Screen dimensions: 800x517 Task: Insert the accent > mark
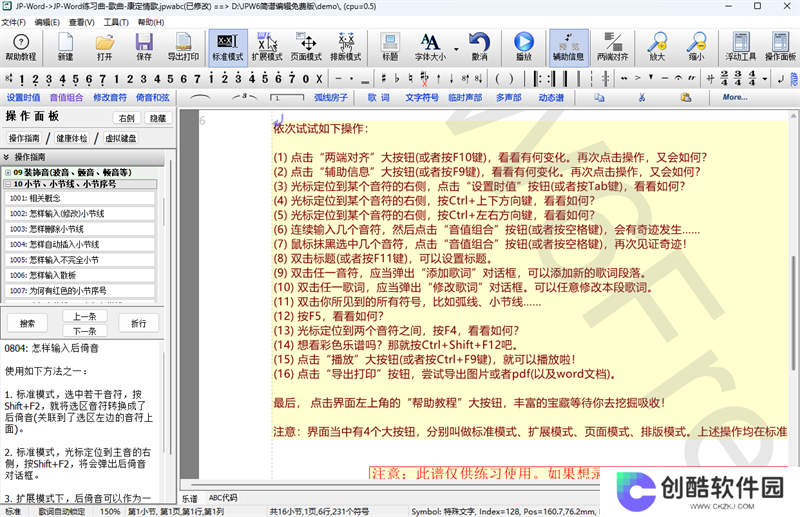637,79
